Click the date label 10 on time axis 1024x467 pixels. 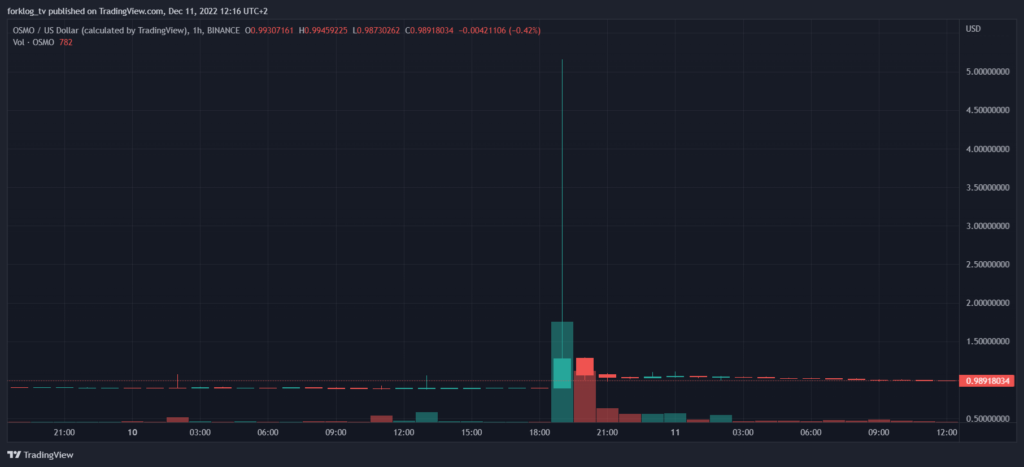(x=132, y=433)
